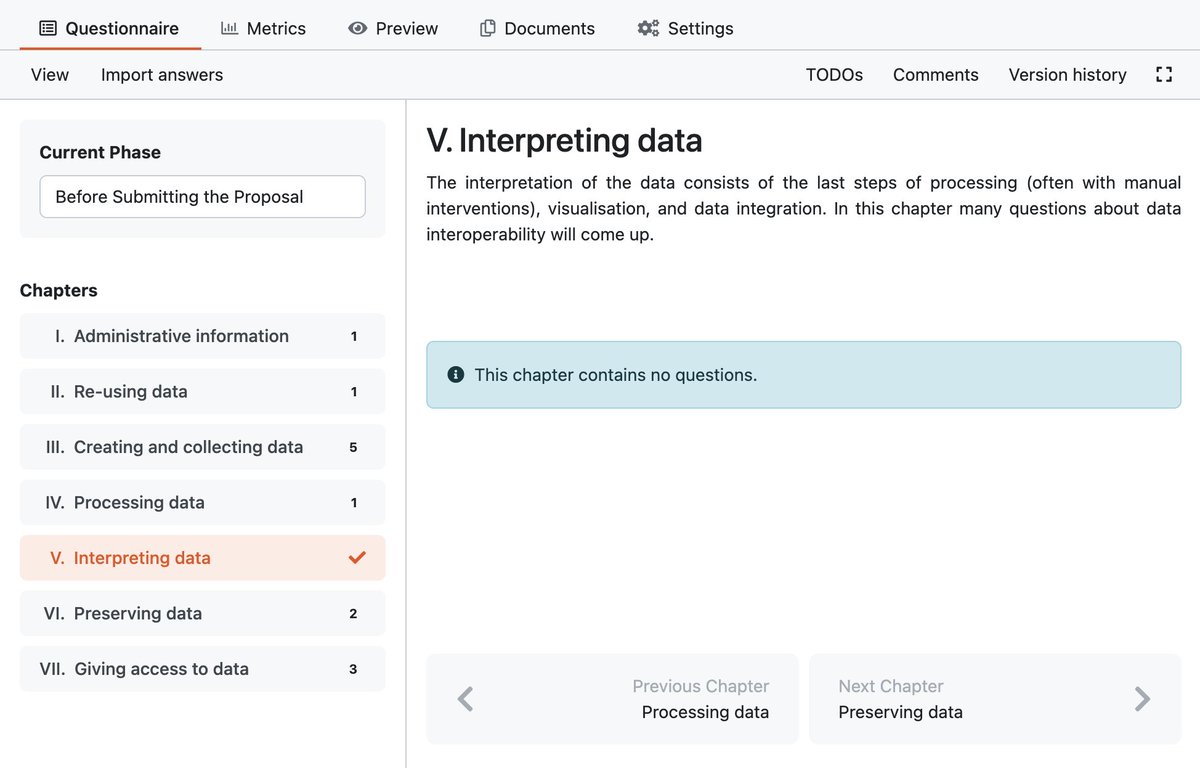
Task: Open the Comments panel
Action: tap(935, 75)
